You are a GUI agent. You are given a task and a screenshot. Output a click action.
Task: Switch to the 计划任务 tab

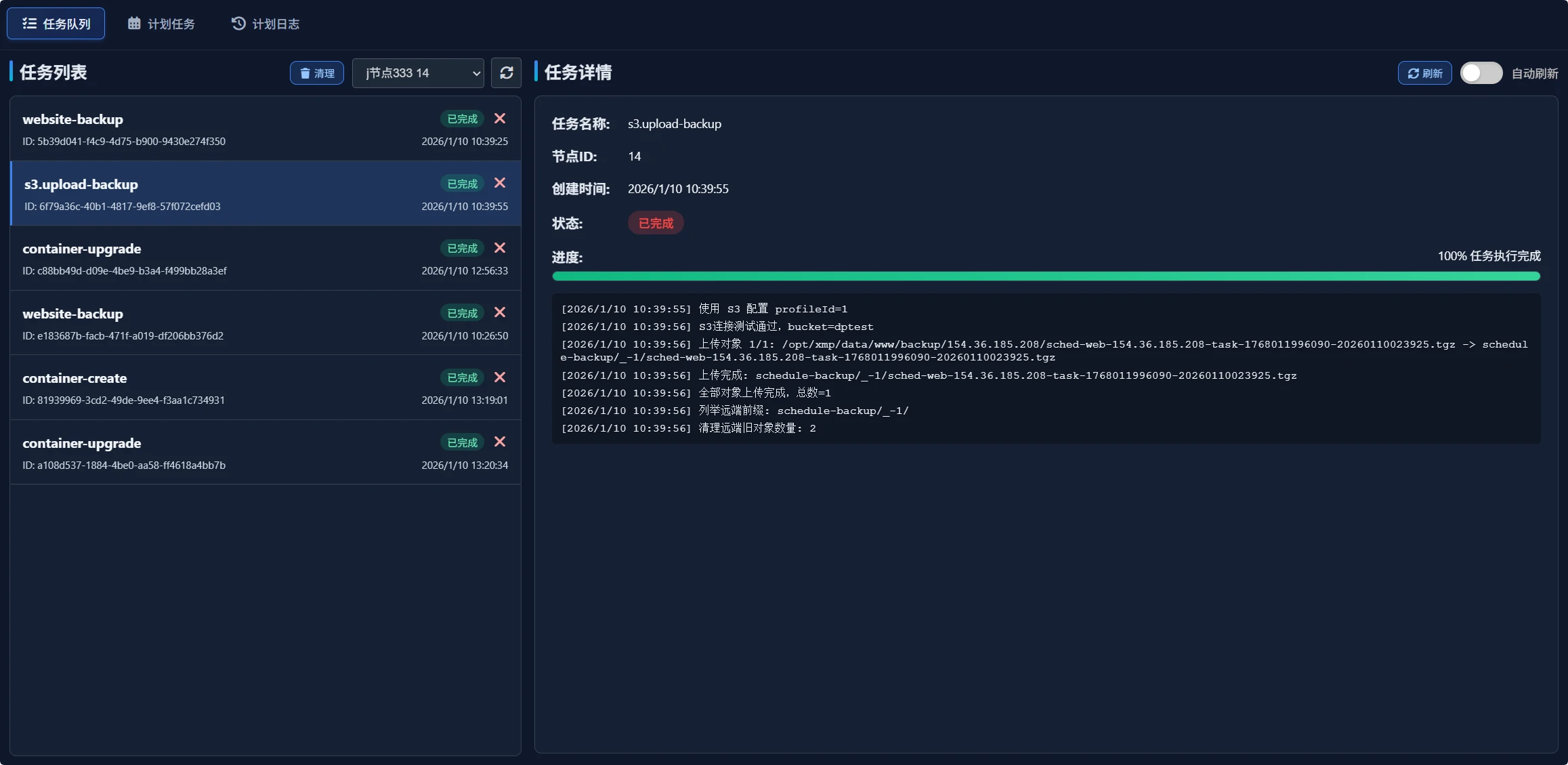161,23
